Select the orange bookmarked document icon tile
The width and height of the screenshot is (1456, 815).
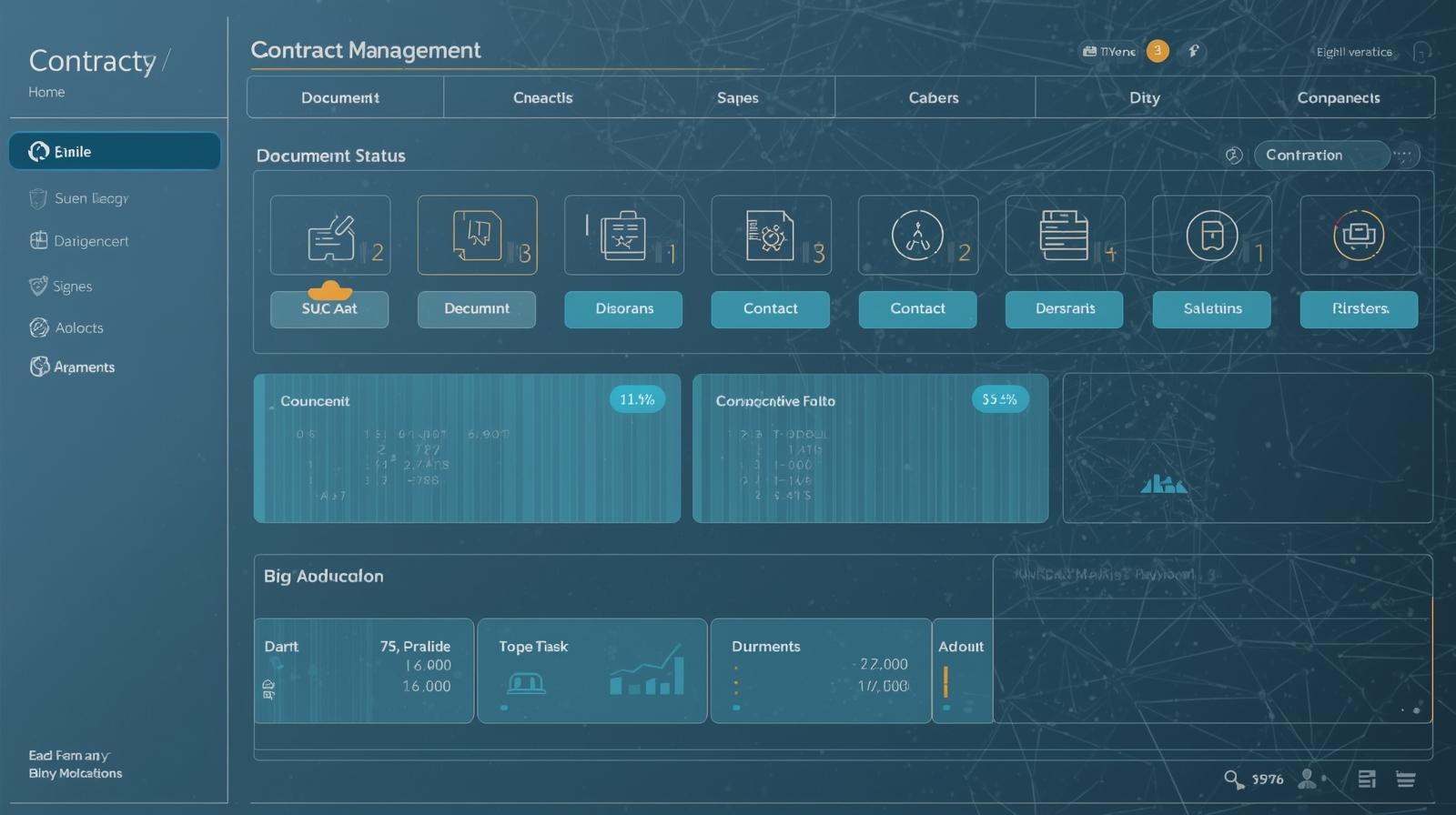[x=477, y=236]
